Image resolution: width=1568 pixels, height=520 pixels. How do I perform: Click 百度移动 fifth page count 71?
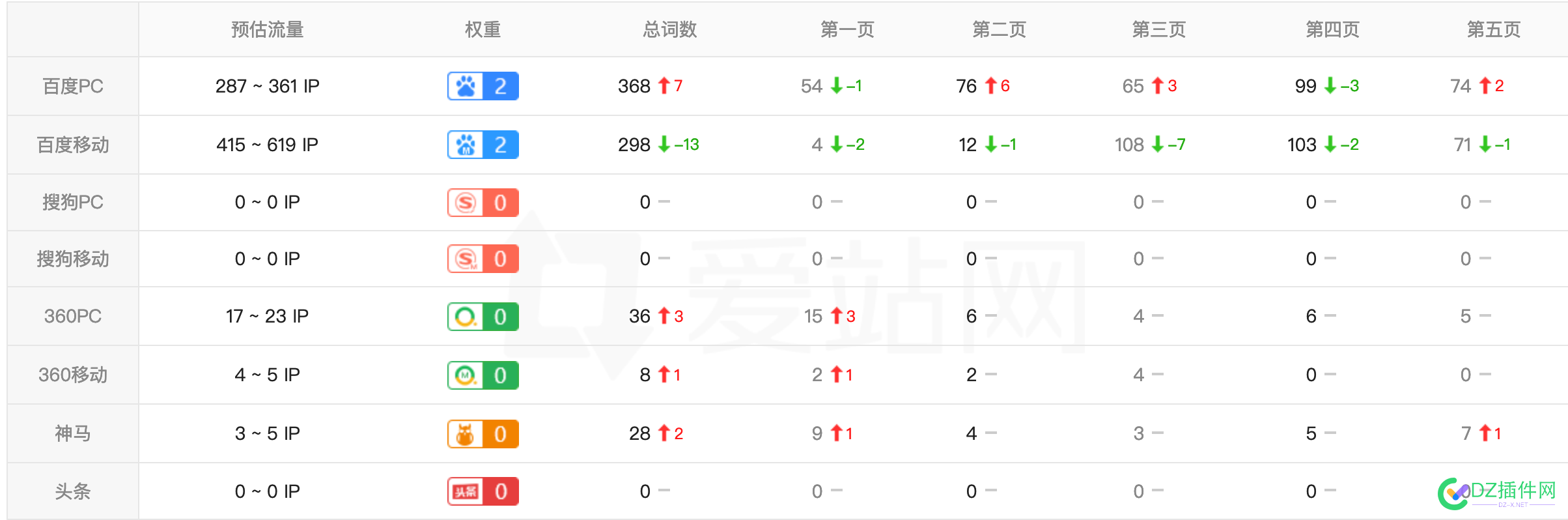click(x=1463, y=145)
